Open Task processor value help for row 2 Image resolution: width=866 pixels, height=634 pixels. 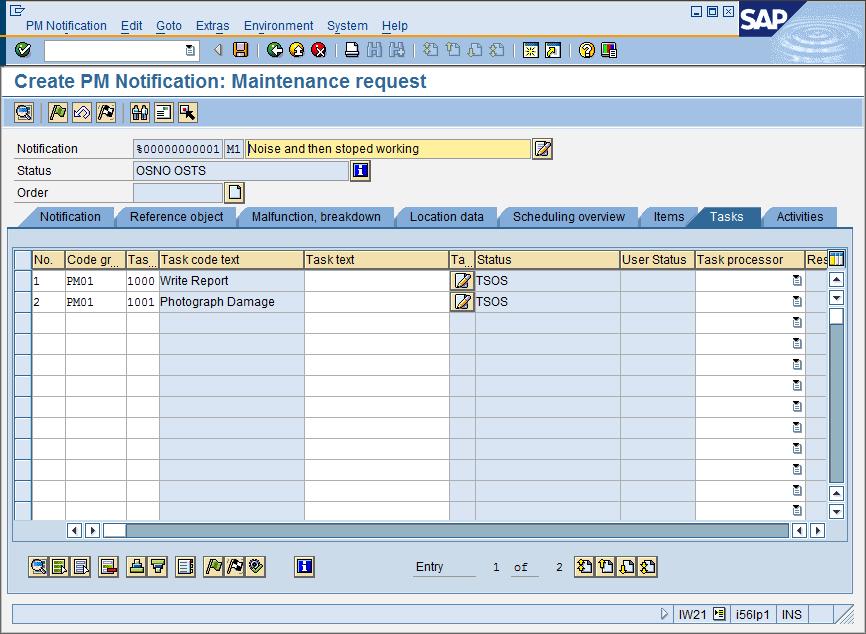[x=797, y=302]
